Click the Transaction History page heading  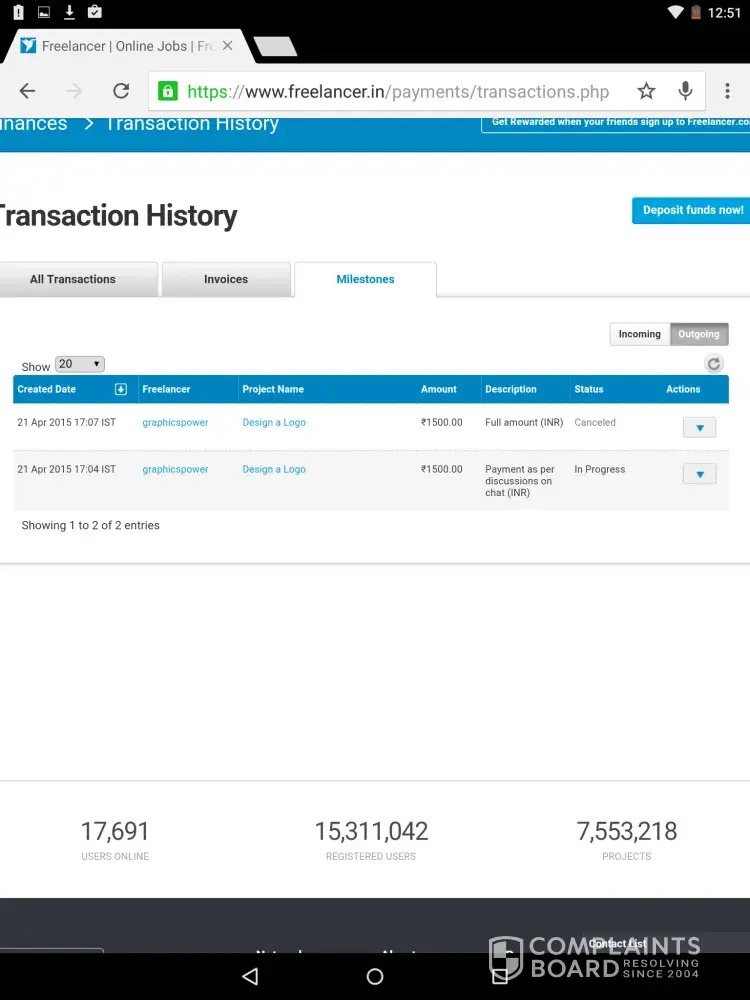click(118, 216)
